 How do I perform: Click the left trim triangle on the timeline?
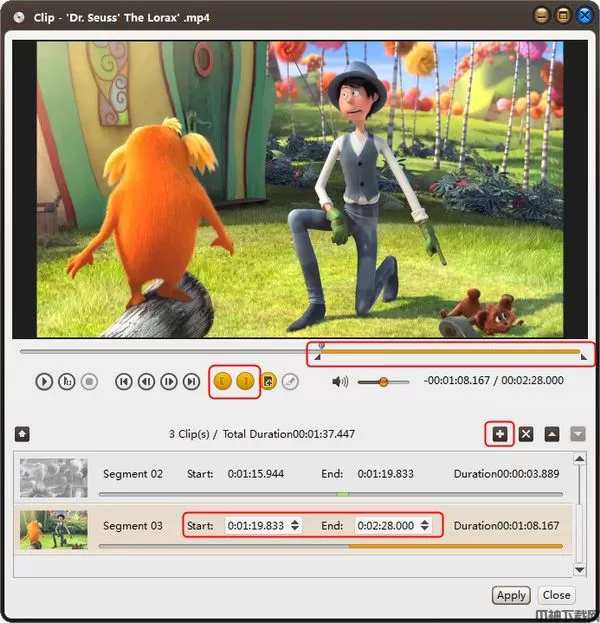coord(317,358)
